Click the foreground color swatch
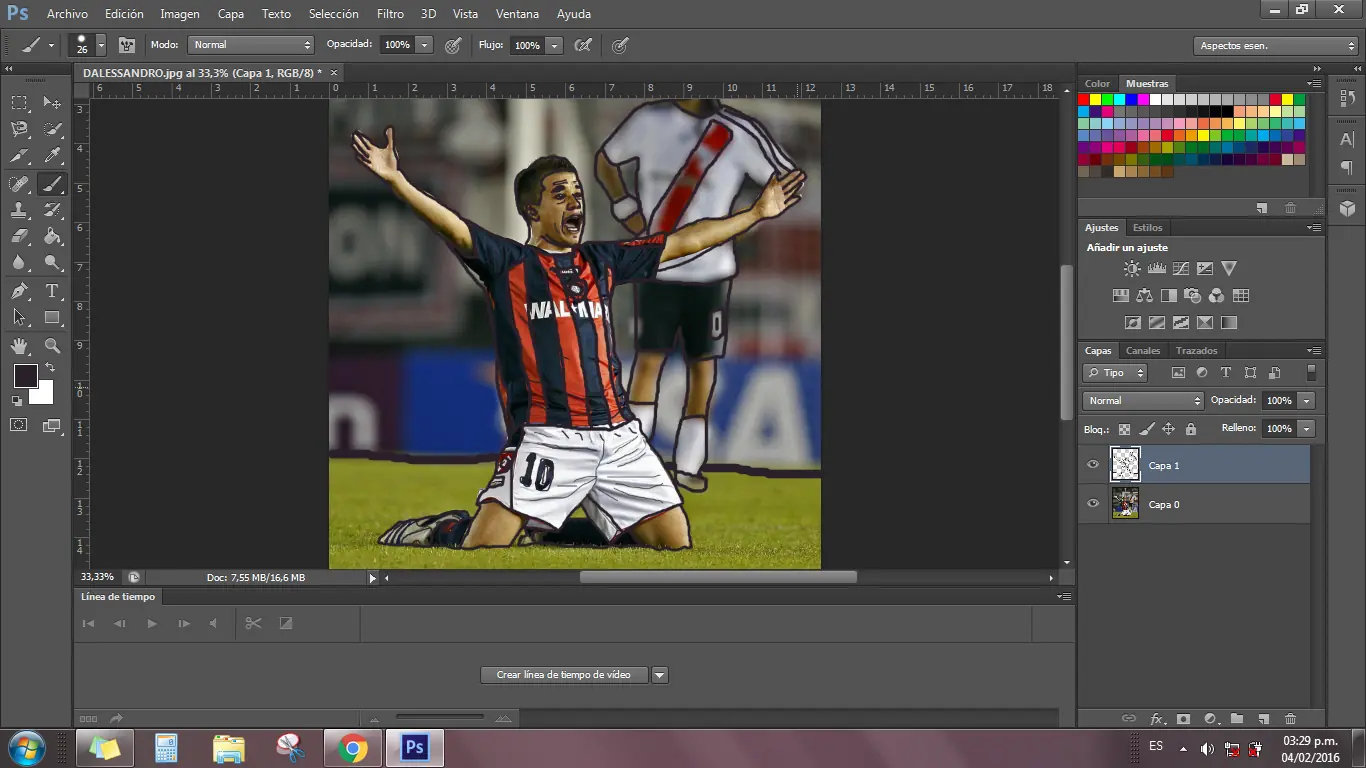Viewport: 1366px width, 768px height. tap(25, 376)
